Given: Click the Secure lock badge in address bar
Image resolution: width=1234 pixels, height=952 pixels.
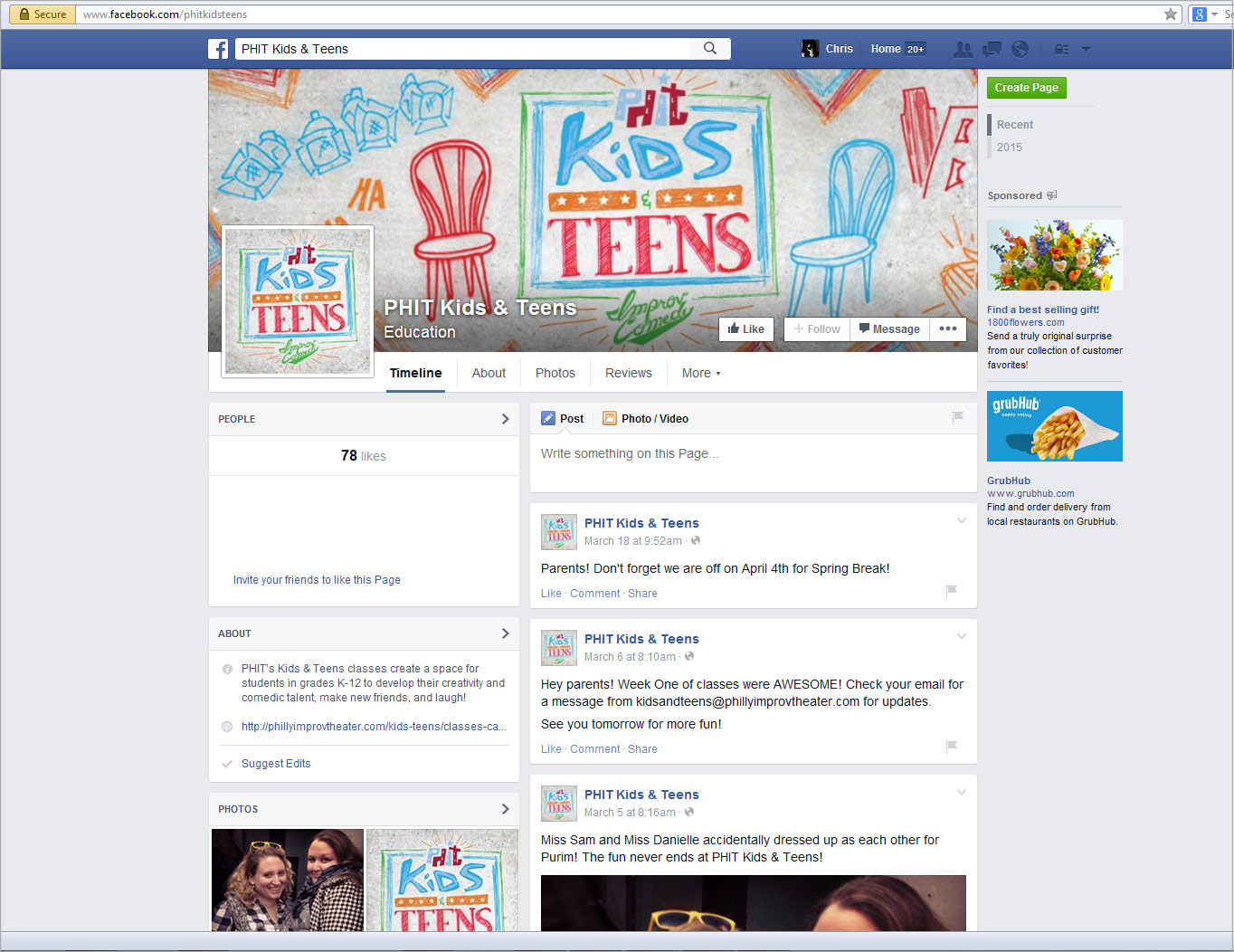Looking at the screenshot, I should coord(43,14).
